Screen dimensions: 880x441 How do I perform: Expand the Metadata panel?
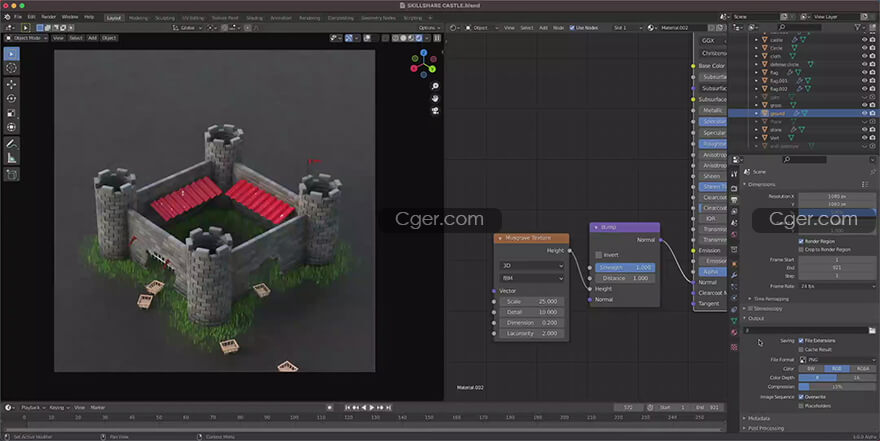coord(759,418)
